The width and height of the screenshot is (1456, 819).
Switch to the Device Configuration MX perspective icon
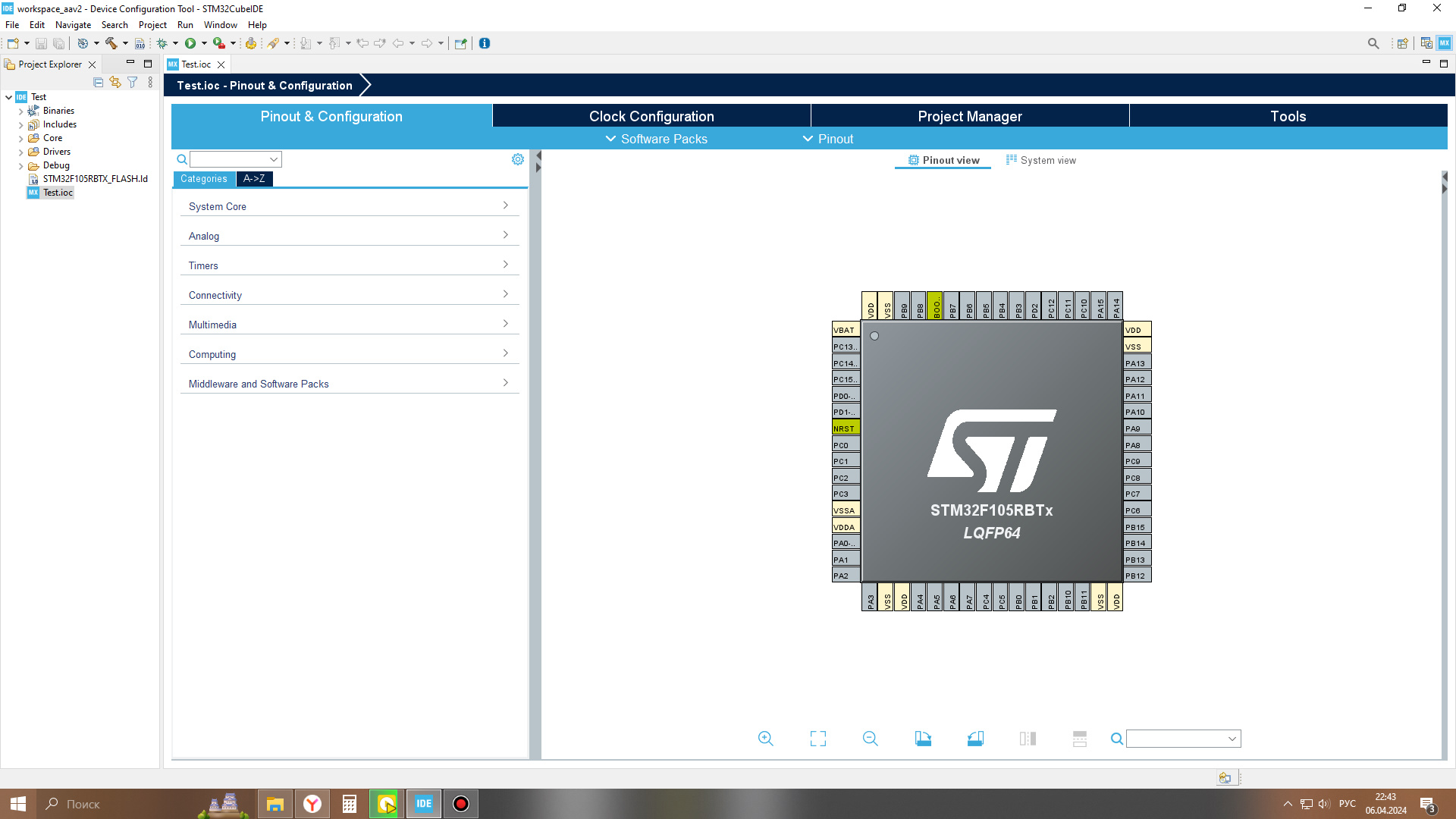[1445, 43]
